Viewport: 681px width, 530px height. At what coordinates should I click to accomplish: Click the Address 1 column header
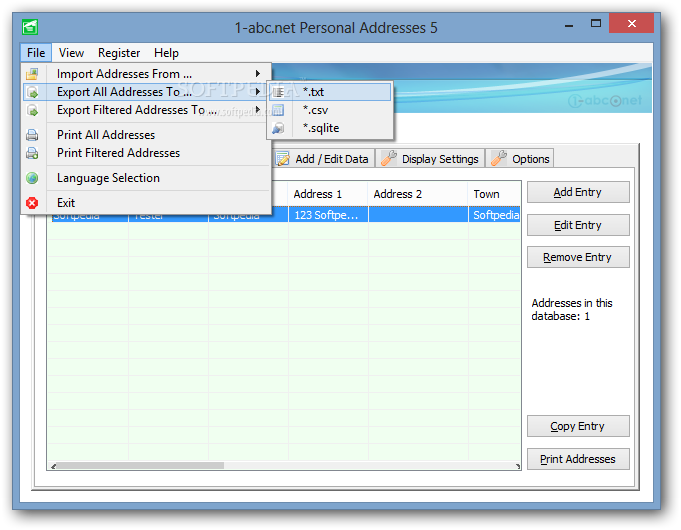tap(328, 194)
